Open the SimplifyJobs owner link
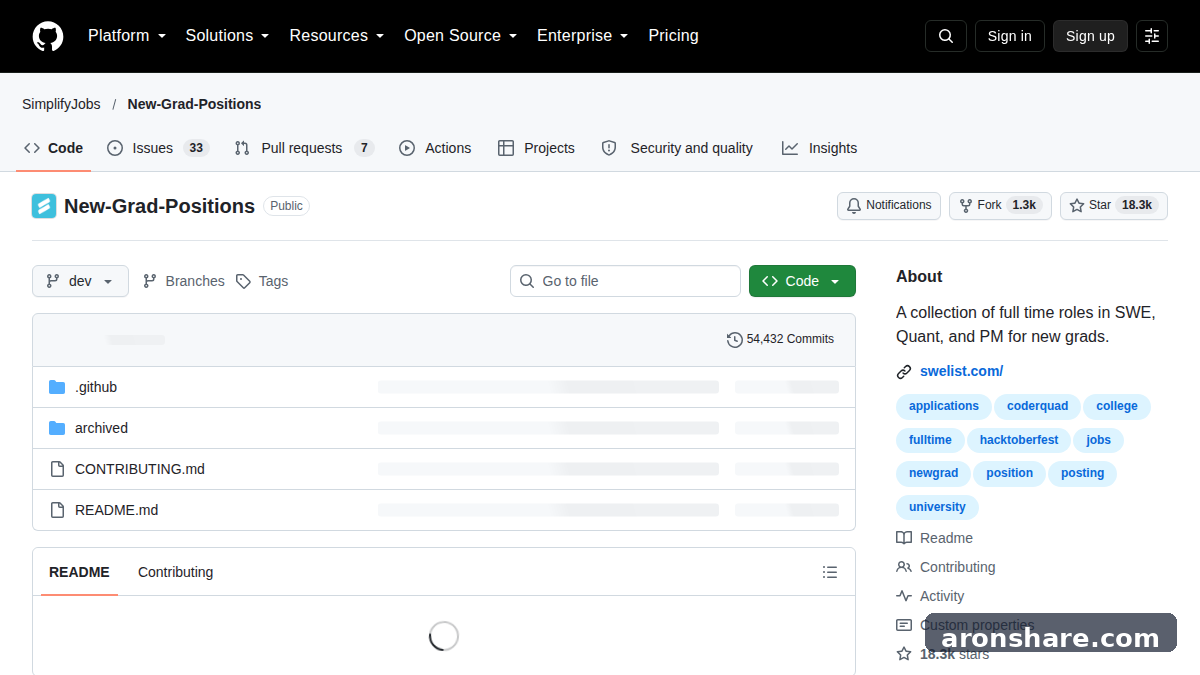This screenshot has height=675, width=1200. pos(61,104)
